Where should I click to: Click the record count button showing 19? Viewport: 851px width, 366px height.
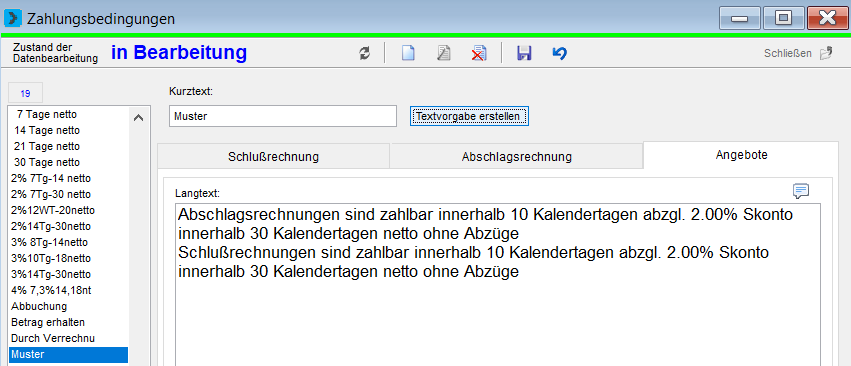[26, 93]
